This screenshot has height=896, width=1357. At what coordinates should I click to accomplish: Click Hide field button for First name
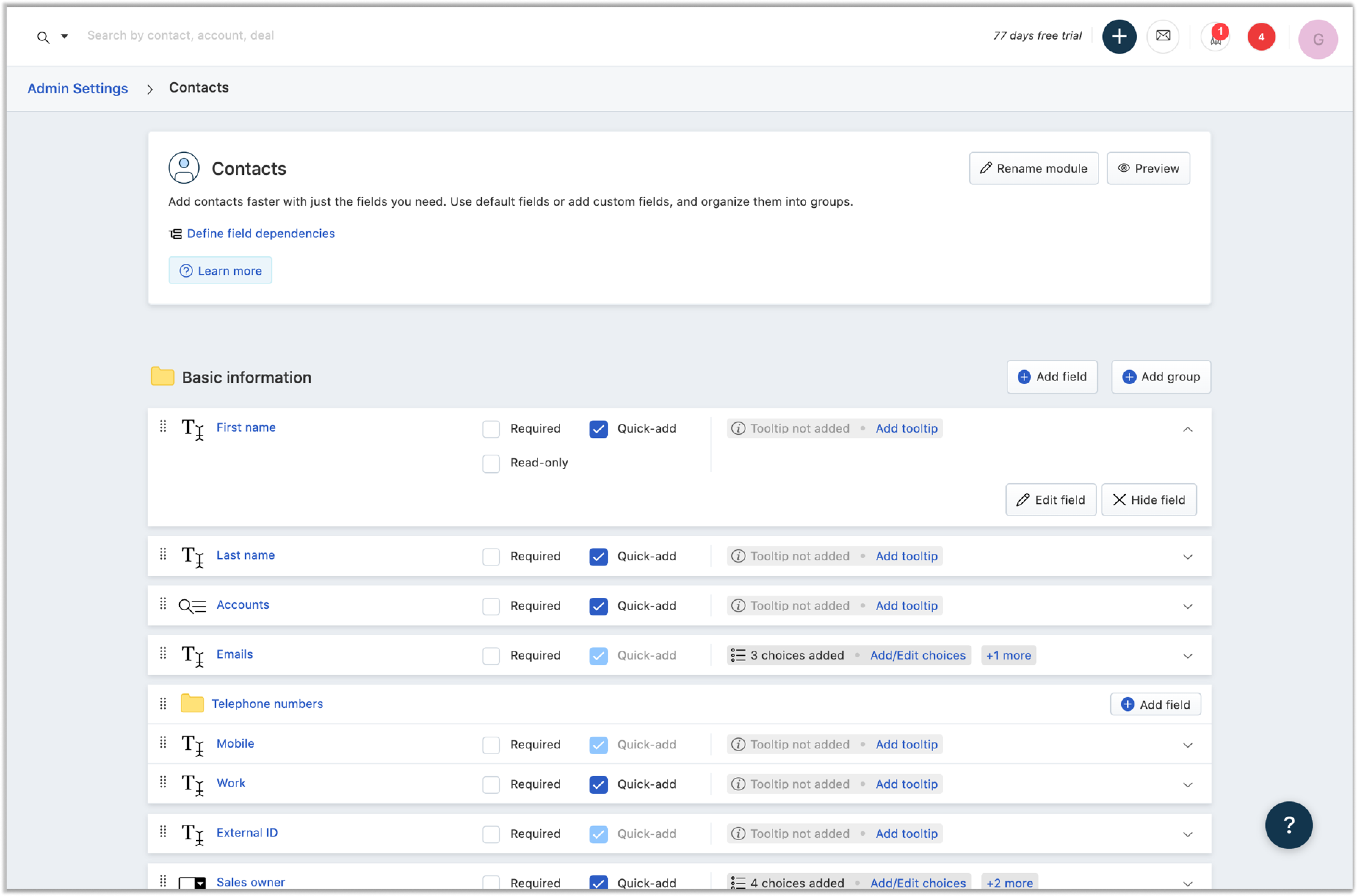coord(1148,500)
